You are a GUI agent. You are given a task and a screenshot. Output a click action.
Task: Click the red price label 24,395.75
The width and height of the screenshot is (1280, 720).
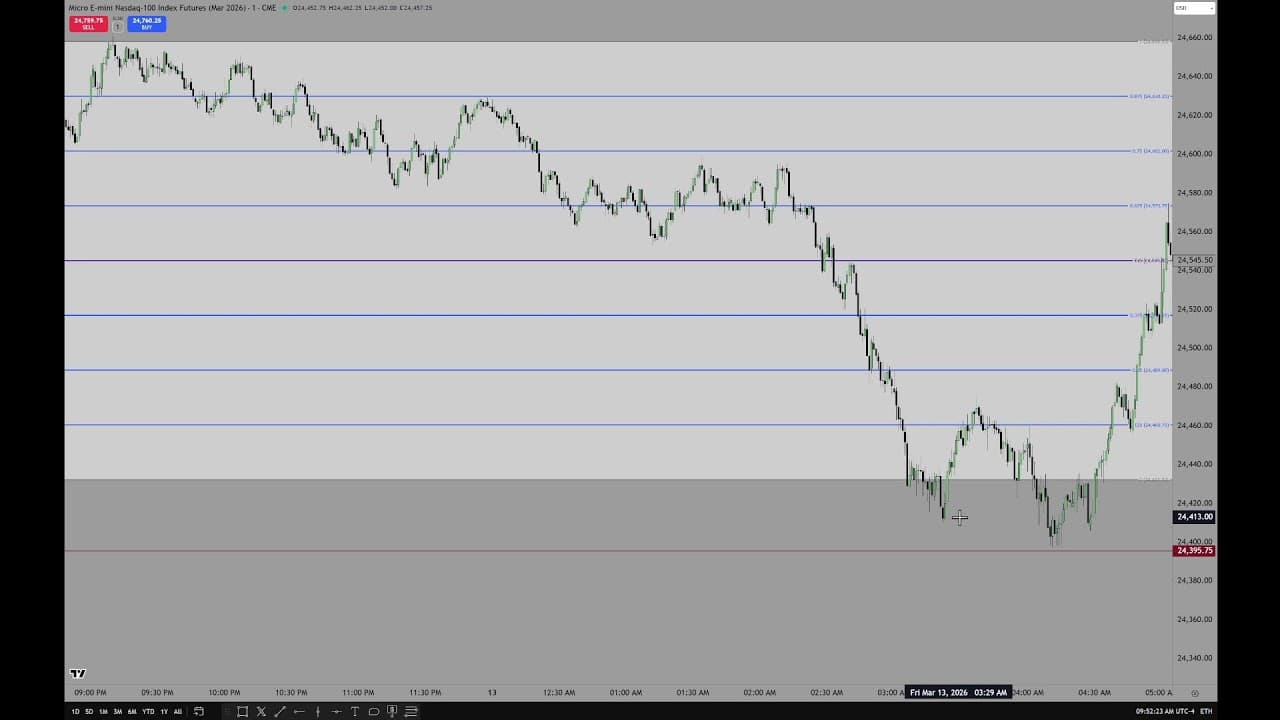click(1194, 551)
